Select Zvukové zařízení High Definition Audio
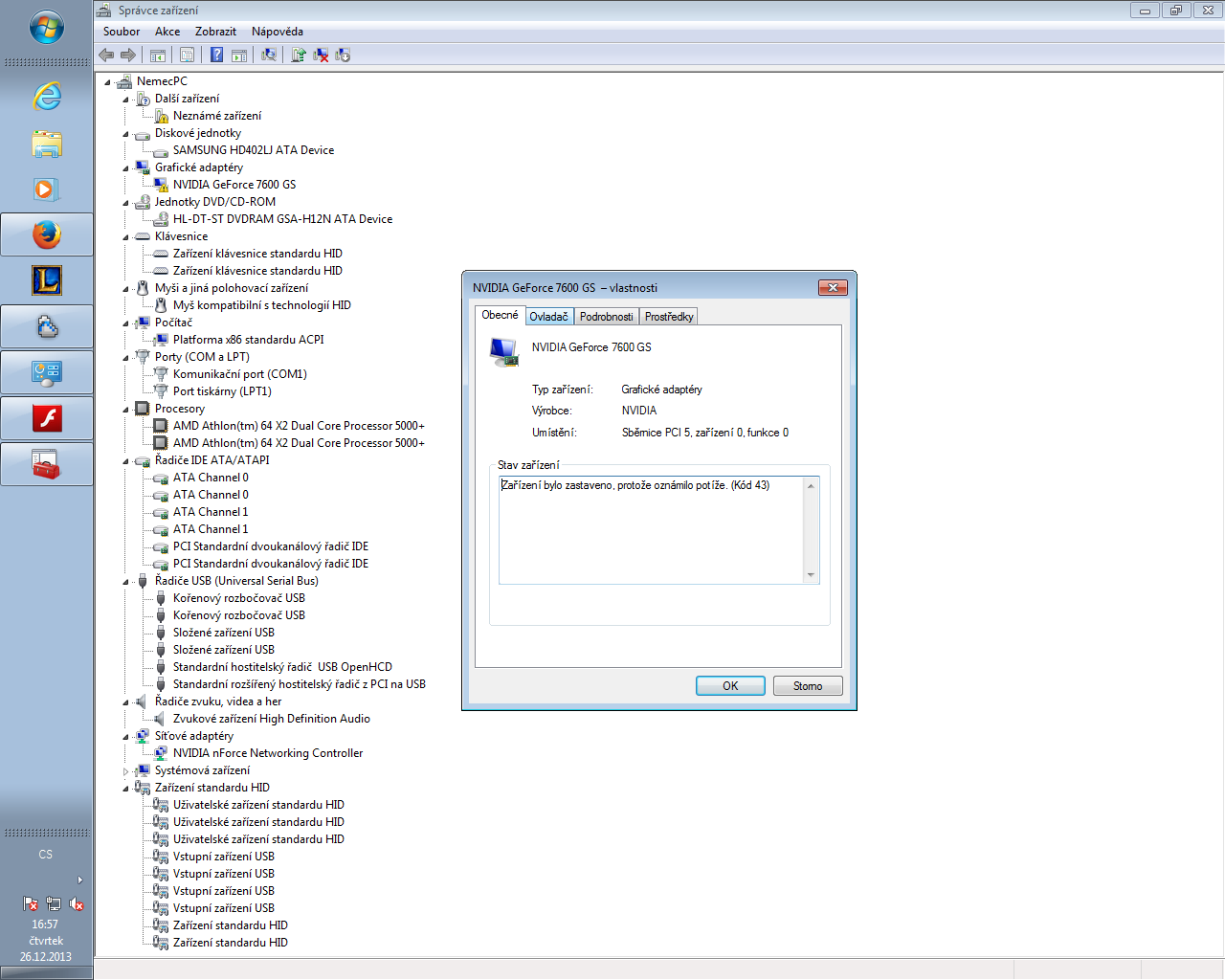Viewport: 1225px width, 980px height. [x=272, y=719]
